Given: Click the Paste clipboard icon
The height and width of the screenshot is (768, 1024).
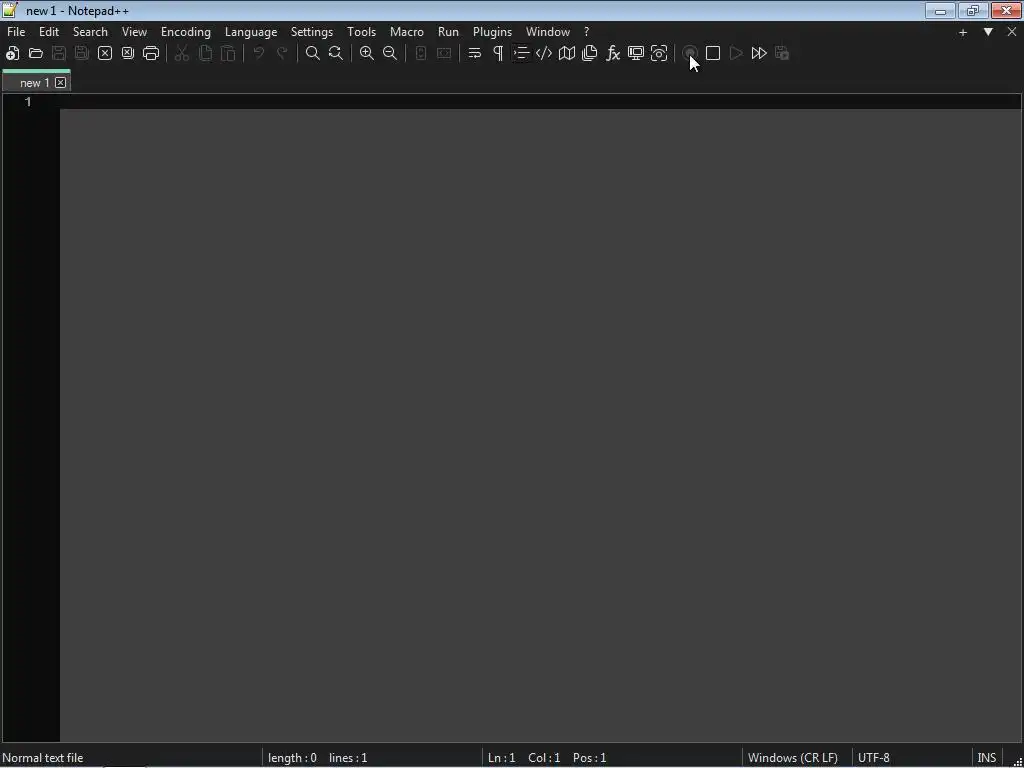Looking at the screenshot, I should 228,54.
